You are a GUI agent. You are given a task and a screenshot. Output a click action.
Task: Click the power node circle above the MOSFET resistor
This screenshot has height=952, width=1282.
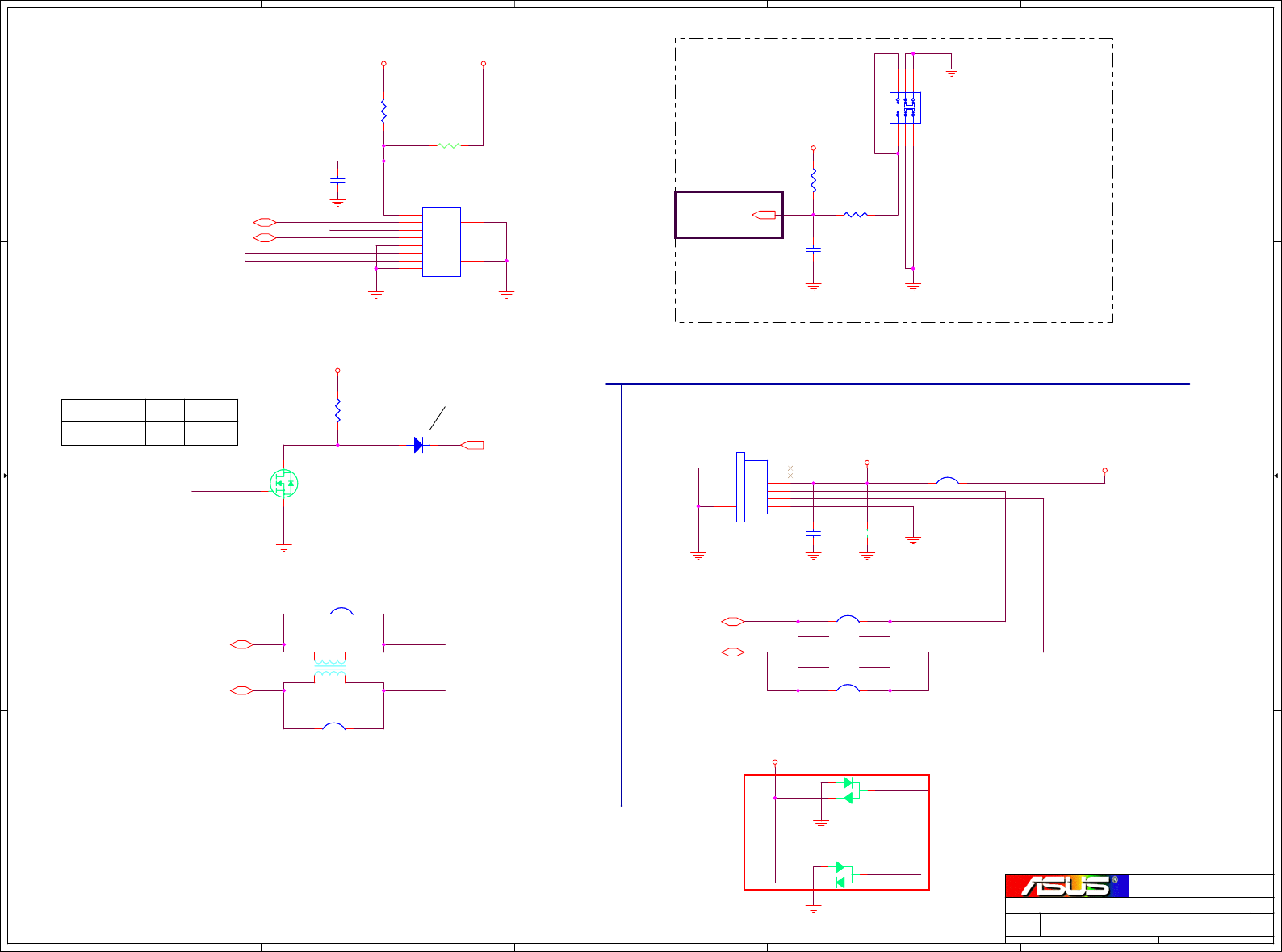coord(337,371)
